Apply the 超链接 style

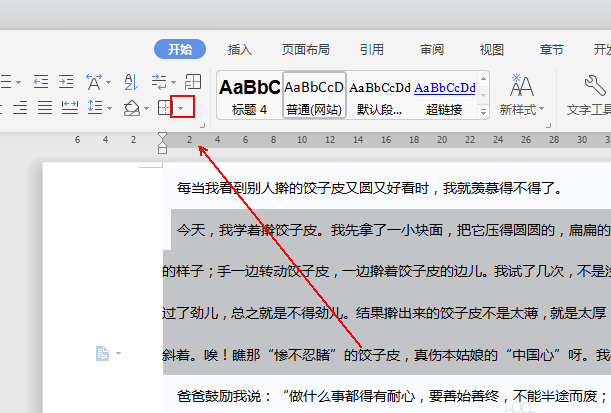click(445, 95)
